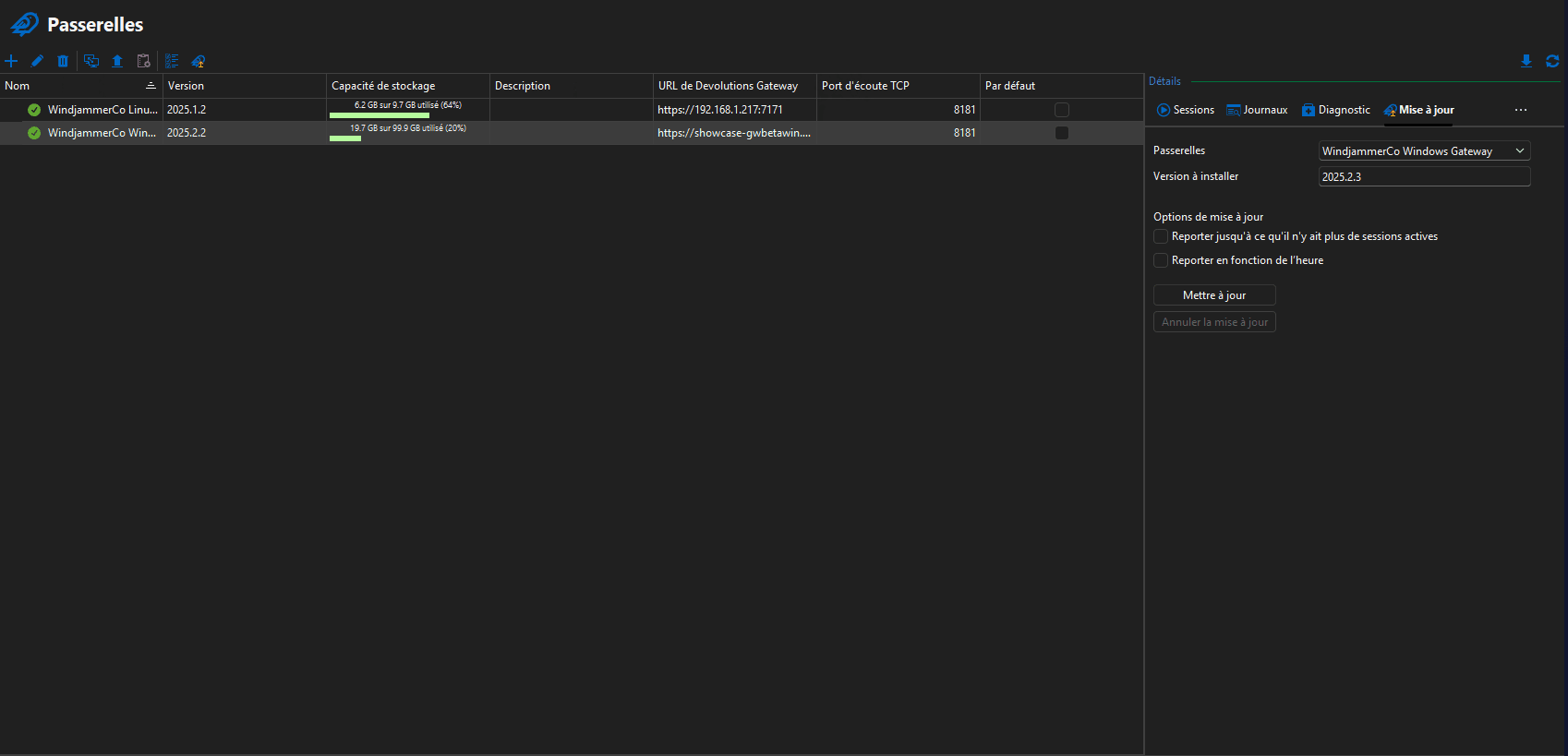Click the gateway update icon in left toolbar

click(199, 61)
